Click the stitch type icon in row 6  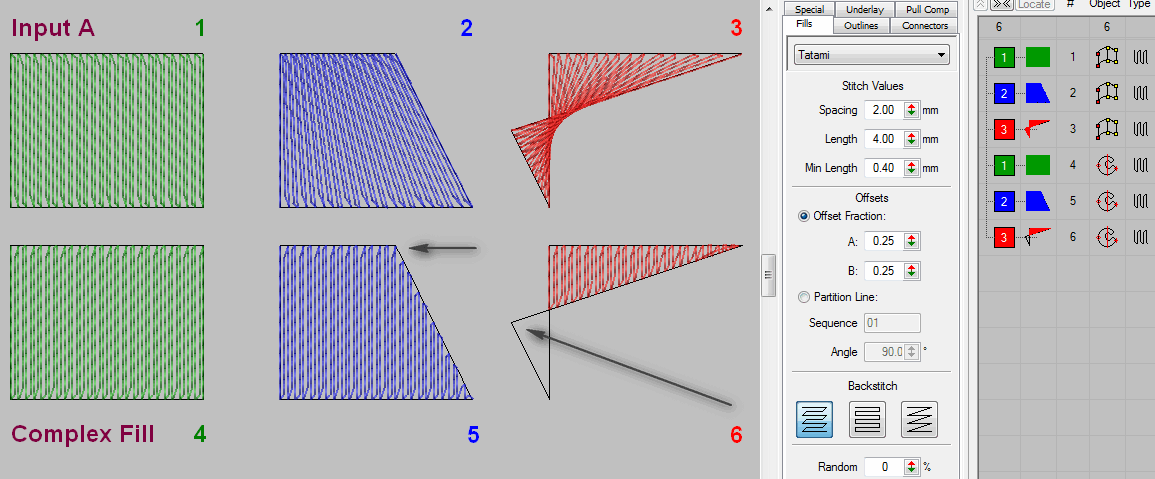[x=1140, y=237]
